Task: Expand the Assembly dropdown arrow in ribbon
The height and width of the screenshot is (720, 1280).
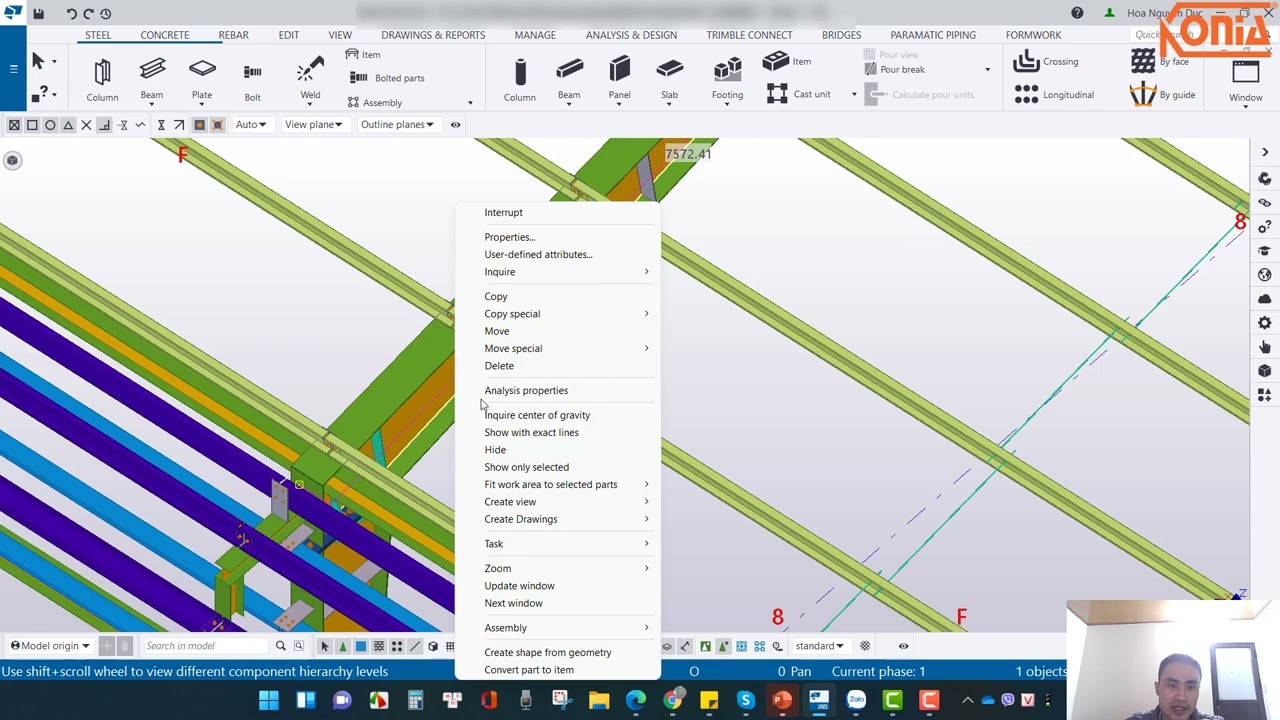Action: (x=470, y=103)
